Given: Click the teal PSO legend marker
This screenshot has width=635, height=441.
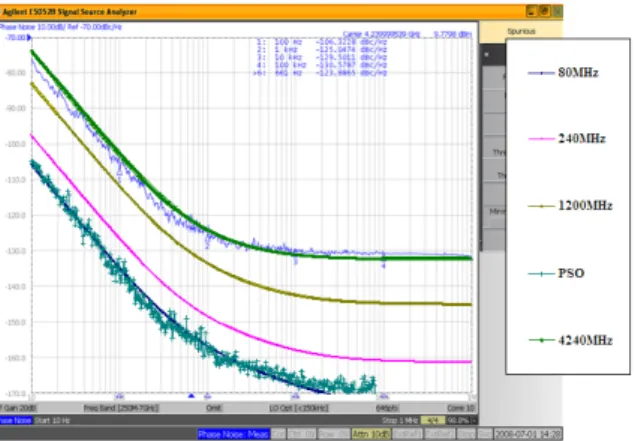Looking at the screenshot, I should point(541,274).
